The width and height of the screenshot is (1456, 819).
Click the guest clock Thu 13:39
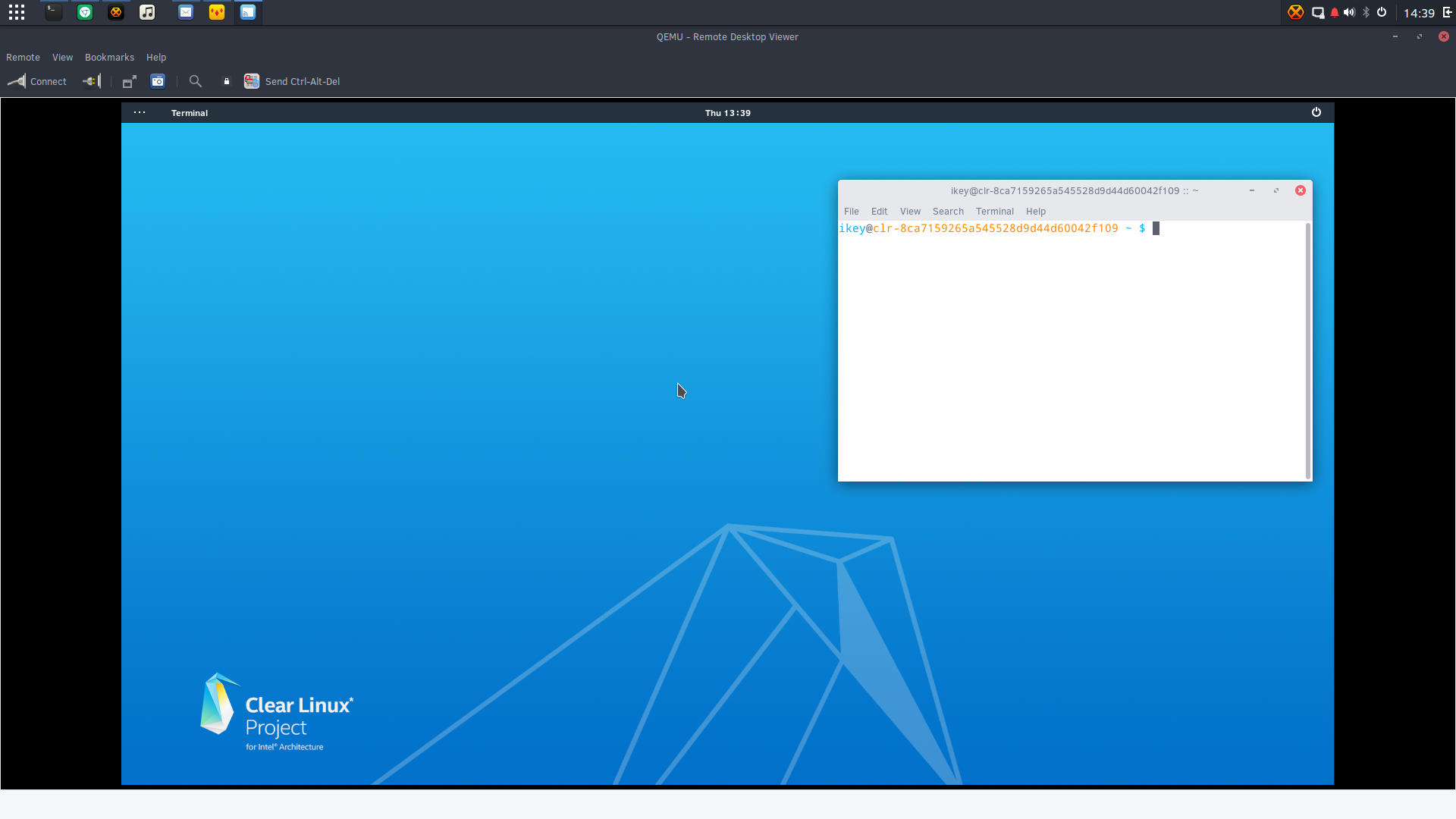point(728,113)
